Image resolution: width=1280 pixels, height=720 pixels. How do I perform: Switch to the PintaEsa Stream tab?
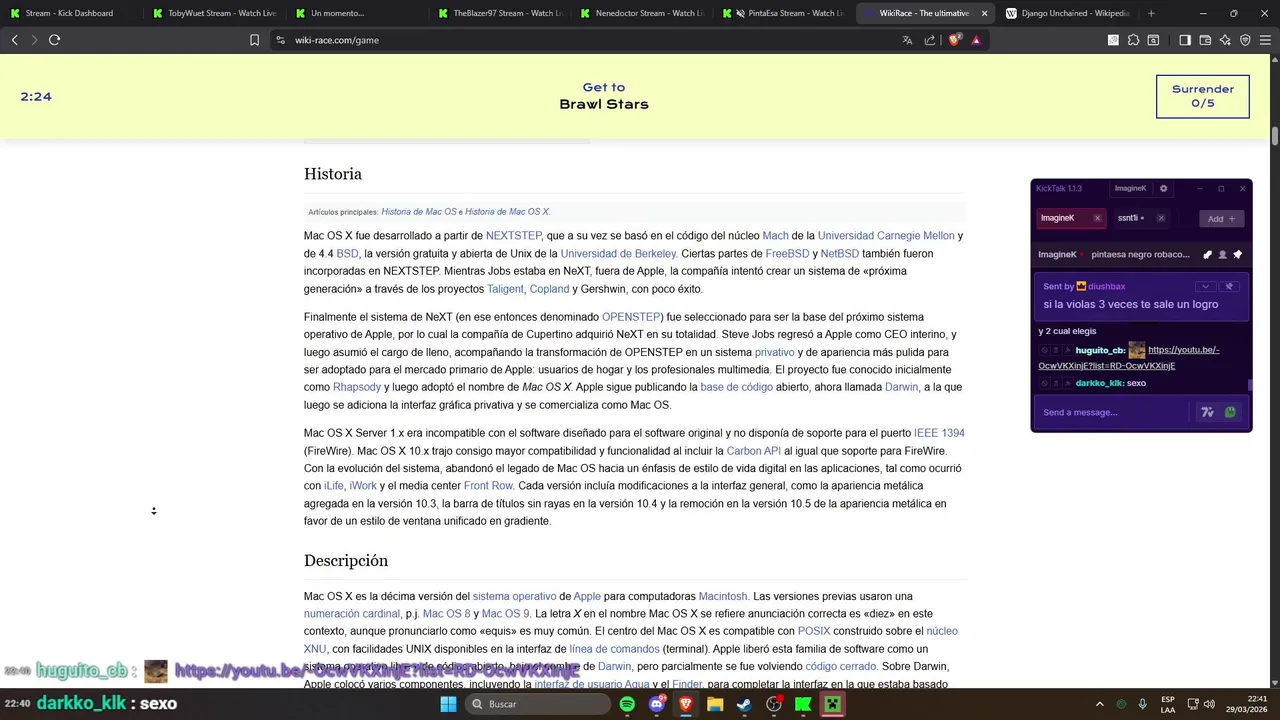(x=785, y=13)
